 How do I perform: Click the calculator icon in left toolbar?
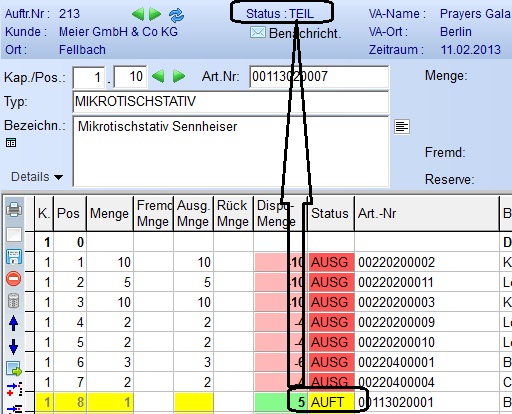pyautogui.click(x=13, y=301)
